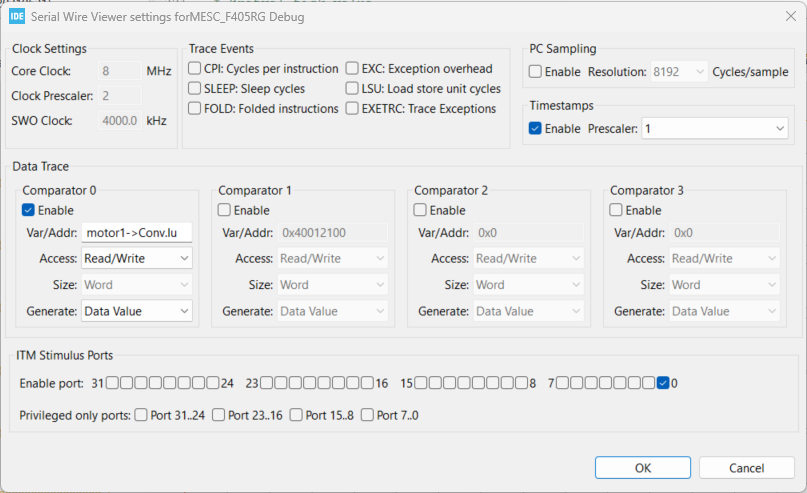Image resolution: width=807 pixels, height=493 pixels.
Task: Enable CPI: Cycles per instruction trace event
Action: tap(195, 68)
